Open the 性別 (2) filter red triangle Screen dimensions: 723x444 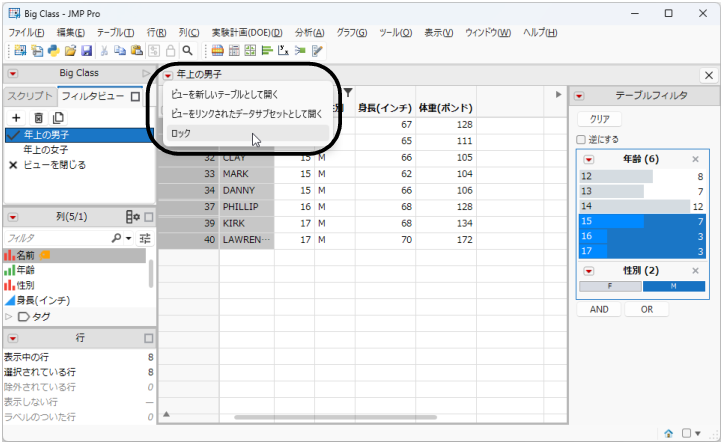(589, 271)
